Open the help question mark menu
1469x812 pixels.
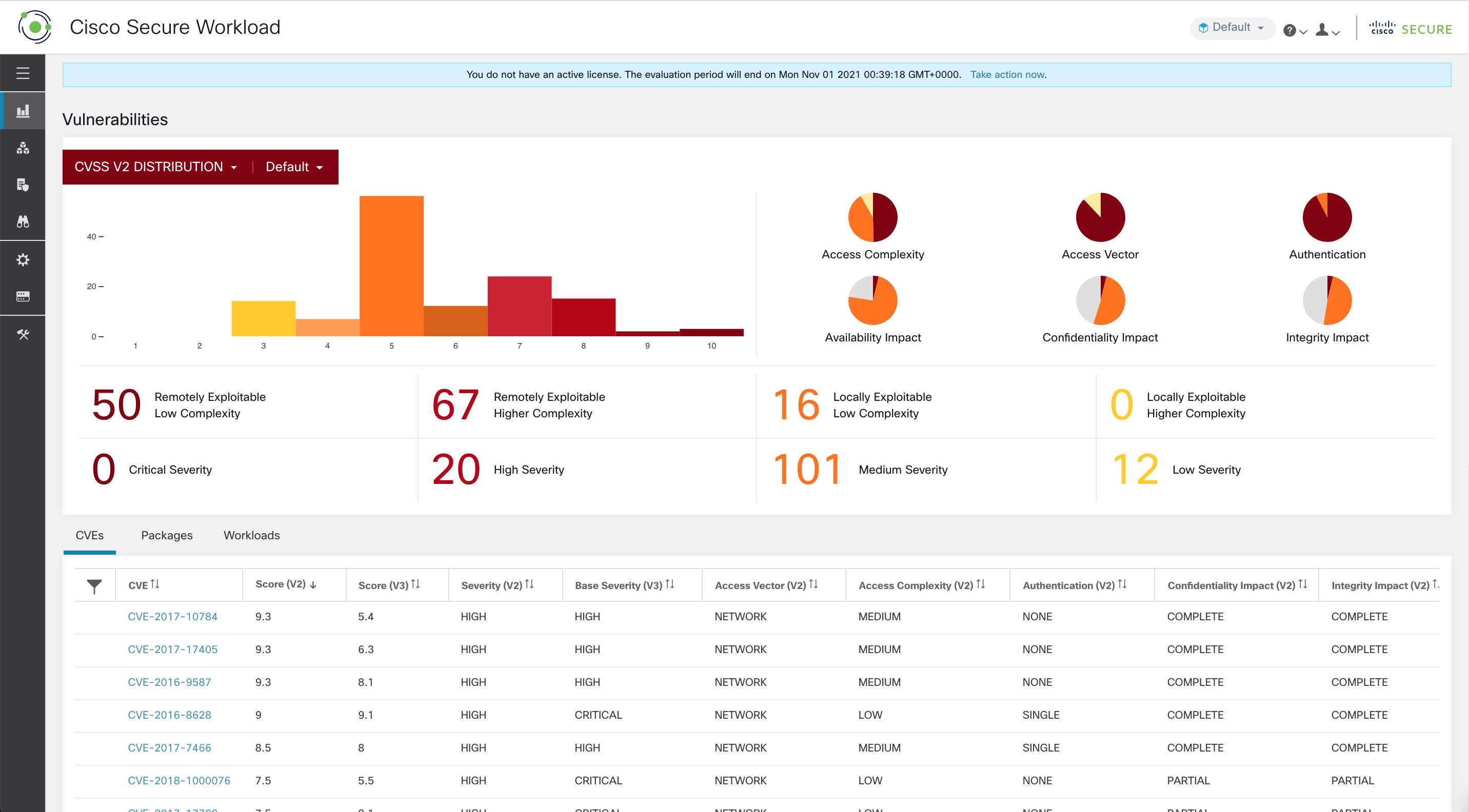click(x=1295, y=30)
